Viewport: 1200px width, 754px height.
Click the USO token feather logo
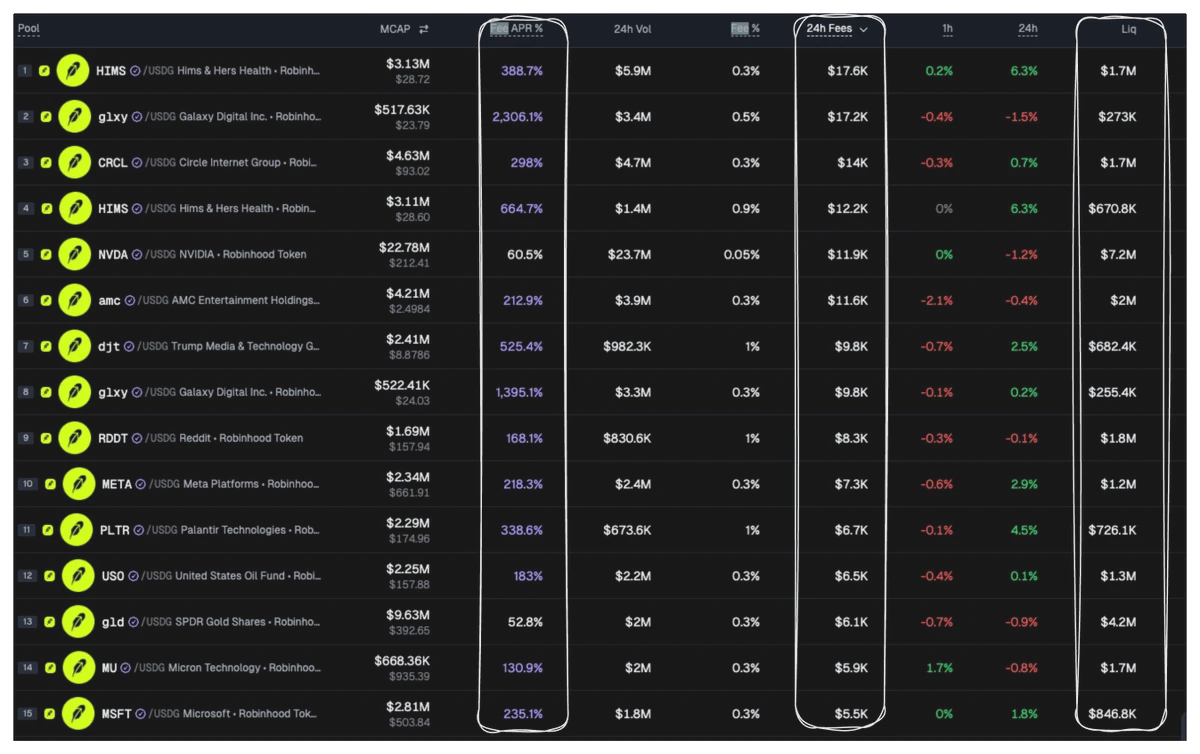click(78, 576)
